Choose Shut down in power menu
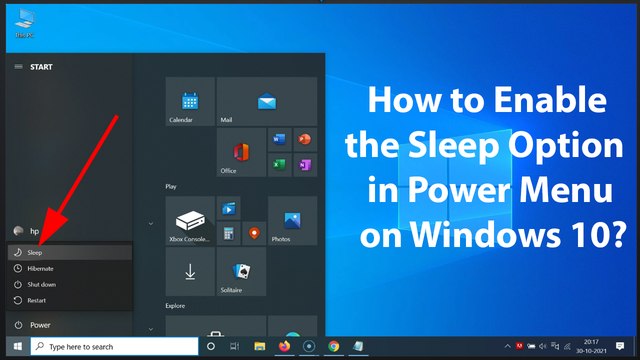 point(70,284)
